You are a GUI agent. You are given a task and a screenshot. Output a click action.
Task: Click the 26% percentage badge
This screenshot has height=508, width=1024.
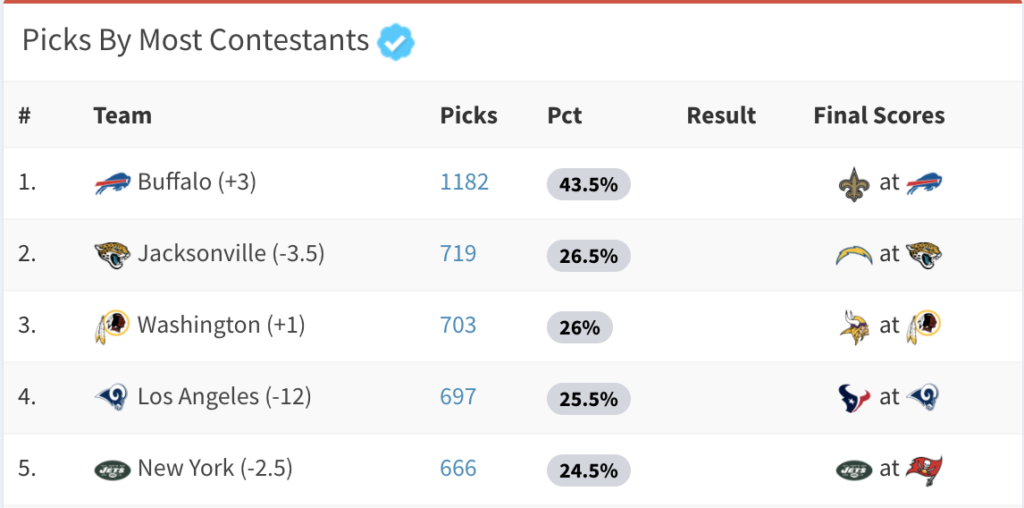pos(579,327)
